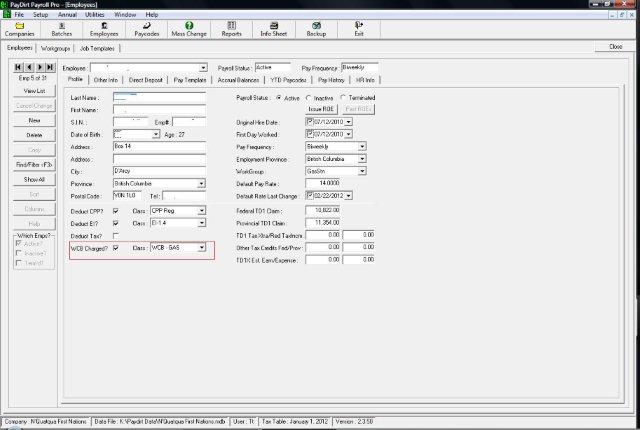Viewport: 640px width, 430px height.
Task: Switch to the Direct Deposit tab
Action: 147,79
